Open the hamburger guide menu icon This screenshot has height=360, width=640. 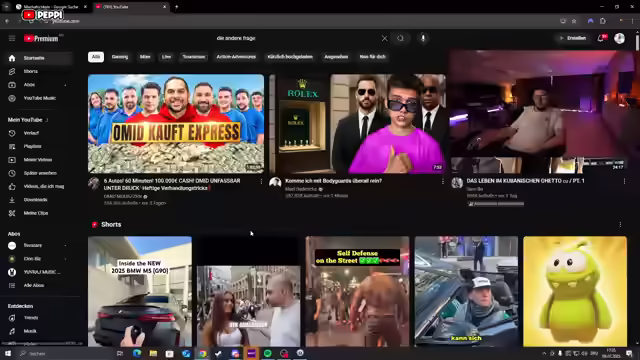(12, 38)
